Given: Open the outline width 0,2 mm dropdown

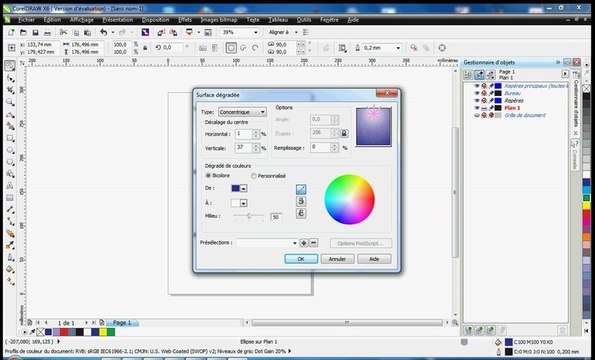Looking at the screenshot, I should click(x=398, y=48).
